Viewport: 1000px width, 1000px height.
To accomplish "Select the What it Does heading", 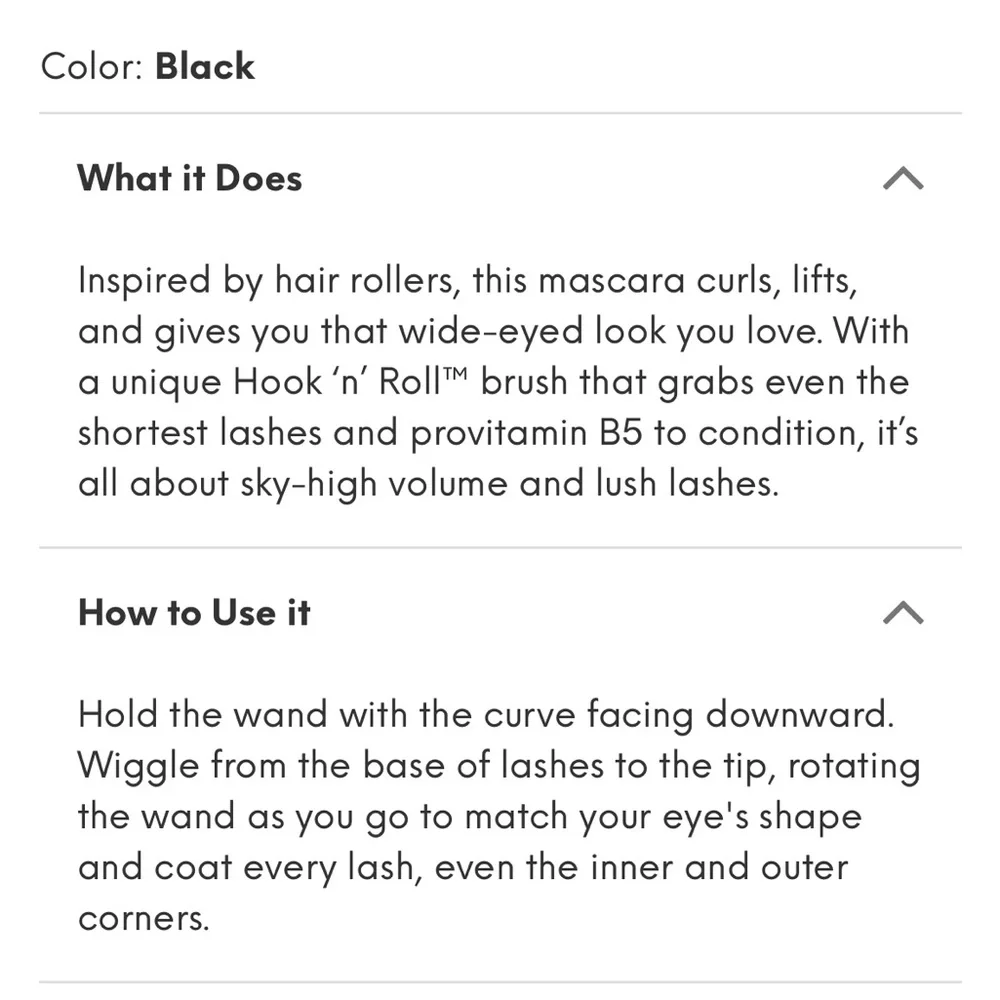I will [x=190, y=177].
